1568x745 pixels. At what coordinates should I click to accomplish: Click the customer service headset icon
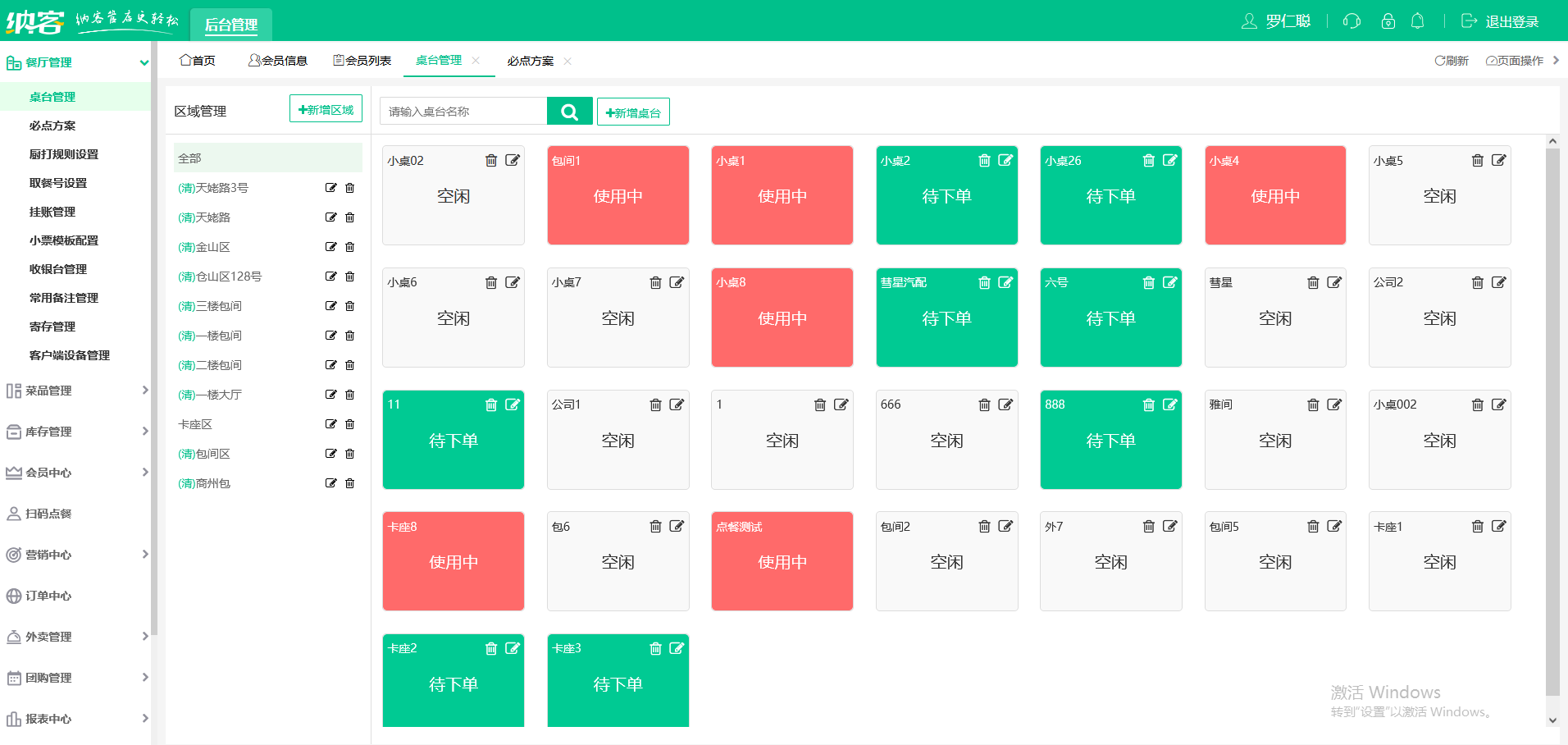[1351, 21]
